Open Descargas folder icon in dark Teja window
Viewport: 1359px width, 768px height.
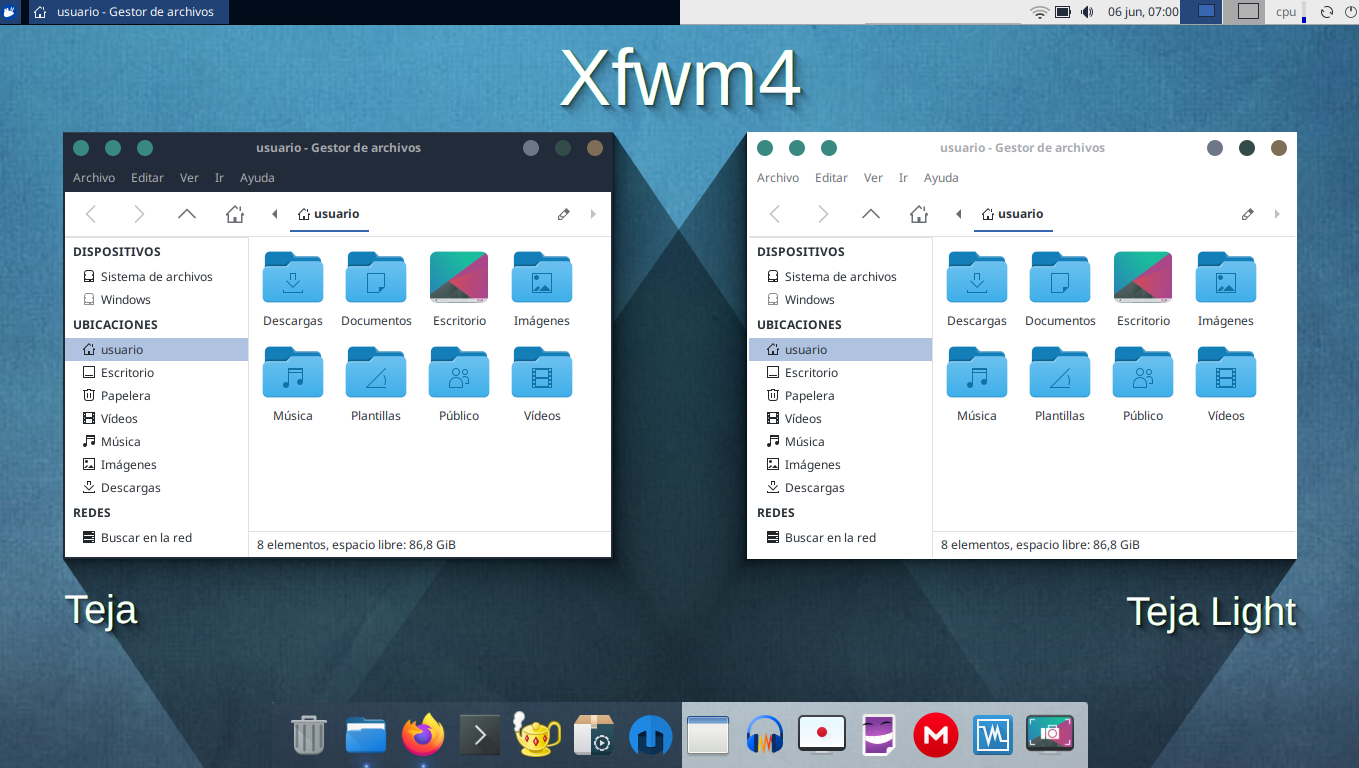point(293,277)
